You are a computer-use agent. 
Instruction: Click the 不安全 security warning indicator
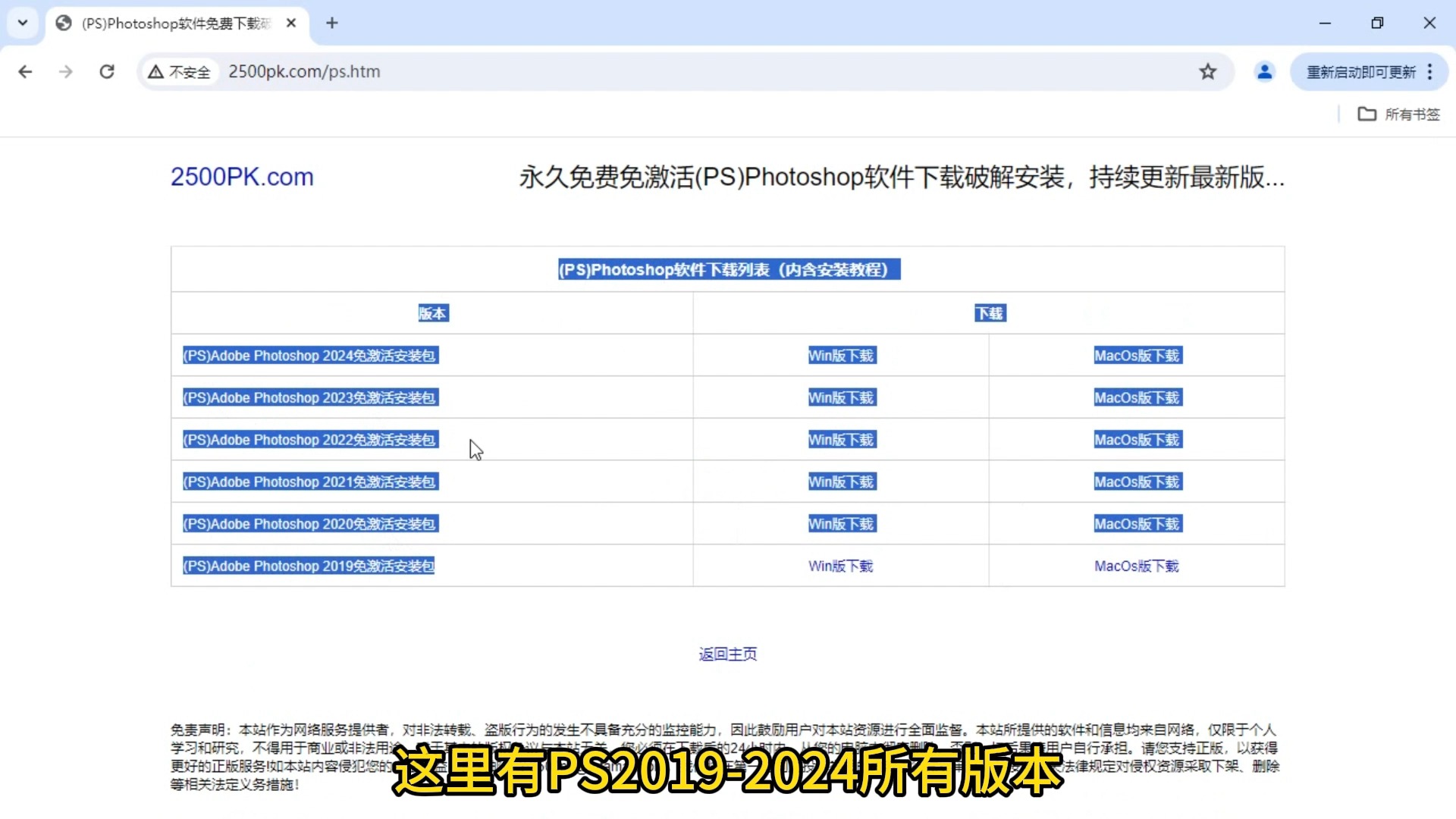180,71
